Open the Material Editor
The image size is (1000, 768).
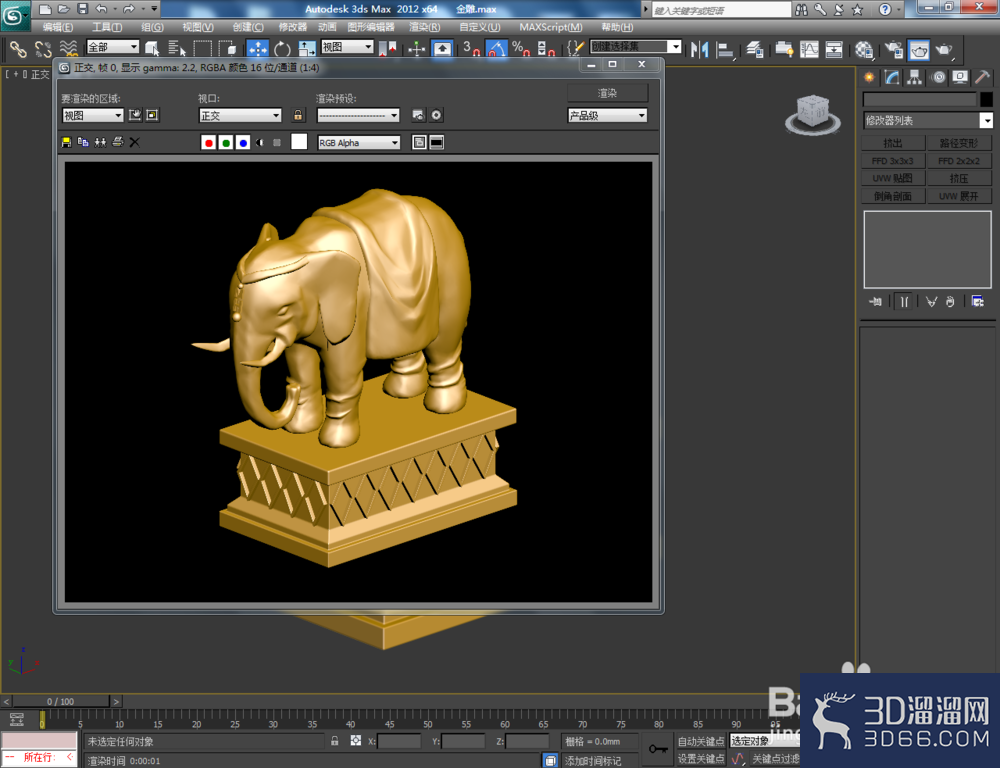pos(864,49)
